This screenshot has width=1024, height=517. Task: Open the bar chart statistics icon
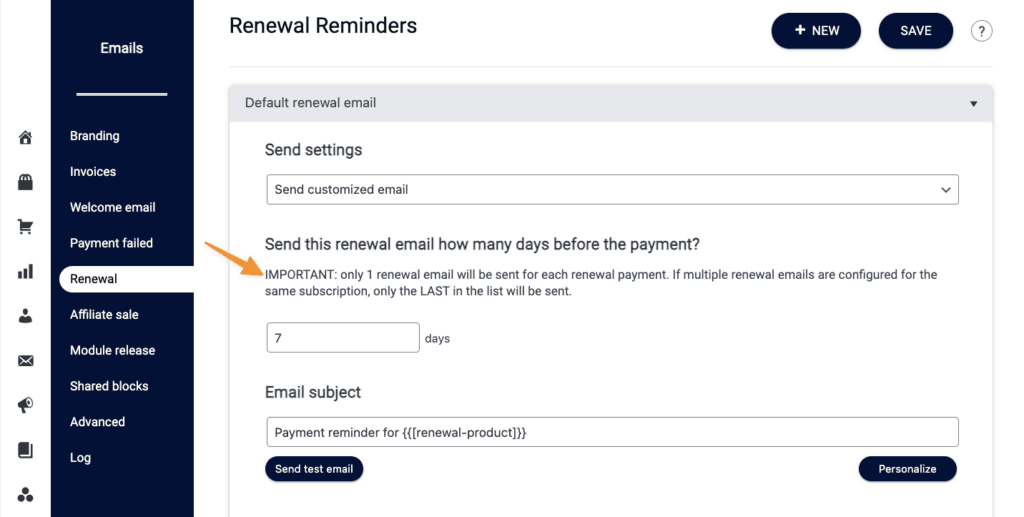click(25, 272)
